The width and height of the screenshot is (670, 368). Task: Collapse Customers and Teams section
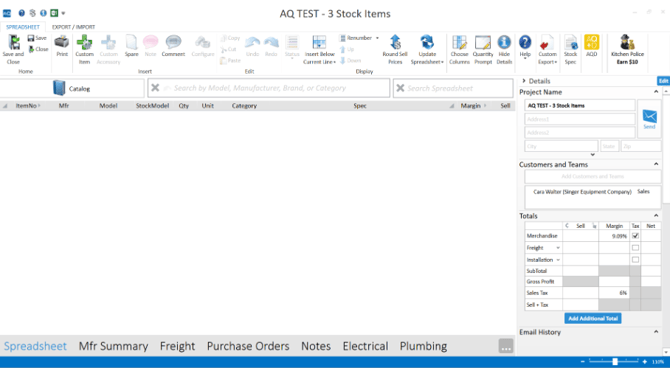tap(656, 164)
